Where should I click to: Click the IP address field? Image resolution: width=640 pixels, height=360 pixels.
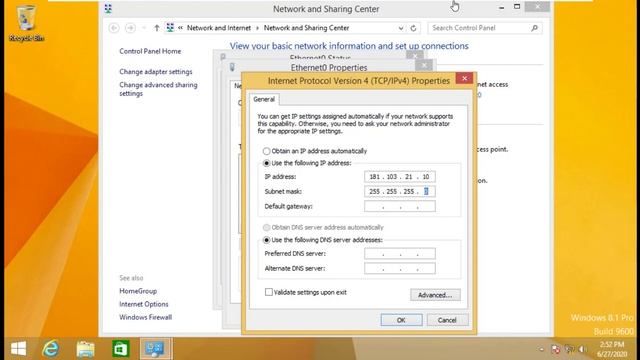tap(400, 177)
